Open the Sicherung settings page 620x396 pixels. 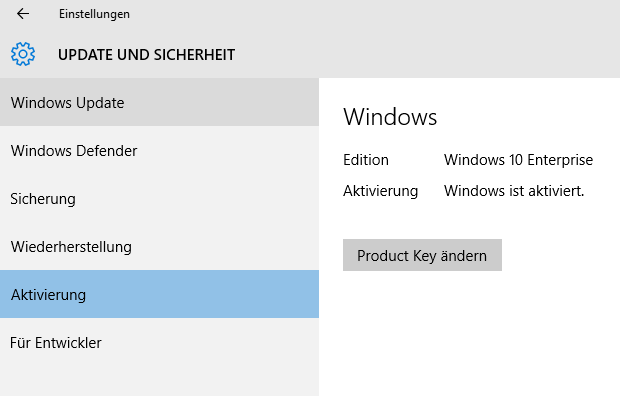159,199
